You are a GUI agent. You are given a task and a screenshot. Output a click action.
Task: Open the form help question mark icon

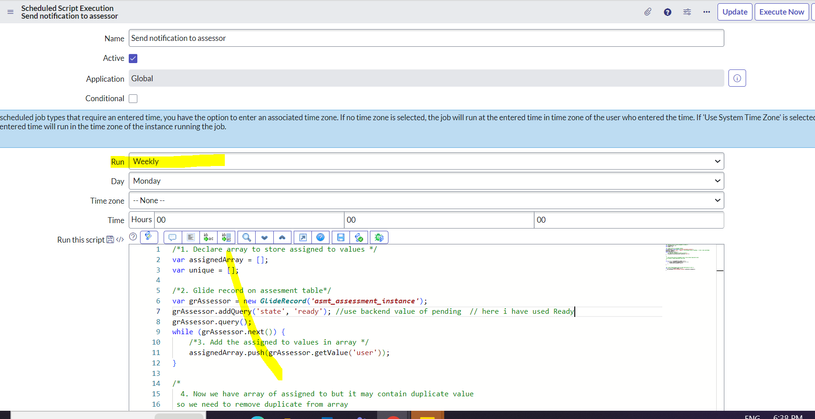(x=667, y=12)
